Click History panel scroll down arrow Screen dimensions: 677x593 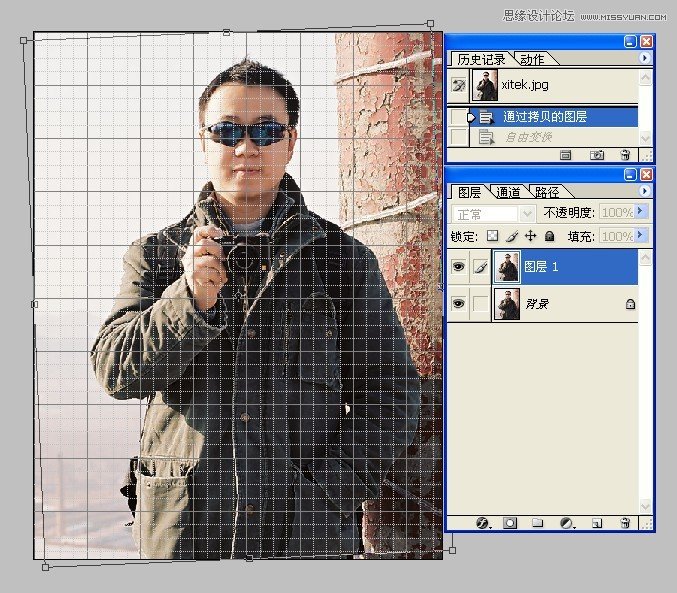(645, 138)
